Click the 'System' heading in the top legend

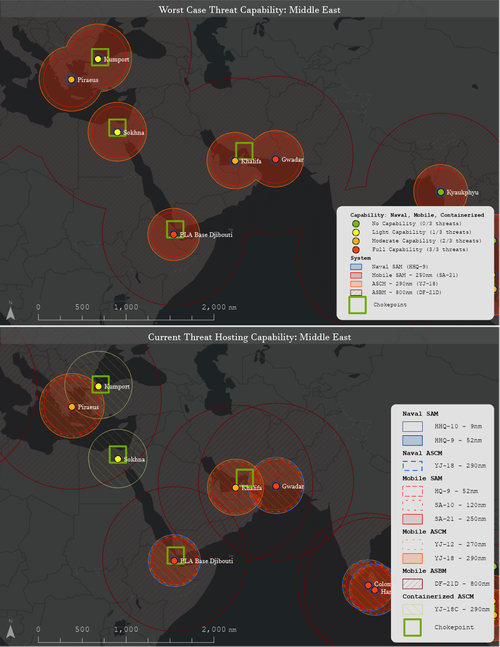[x=361, y=258]
